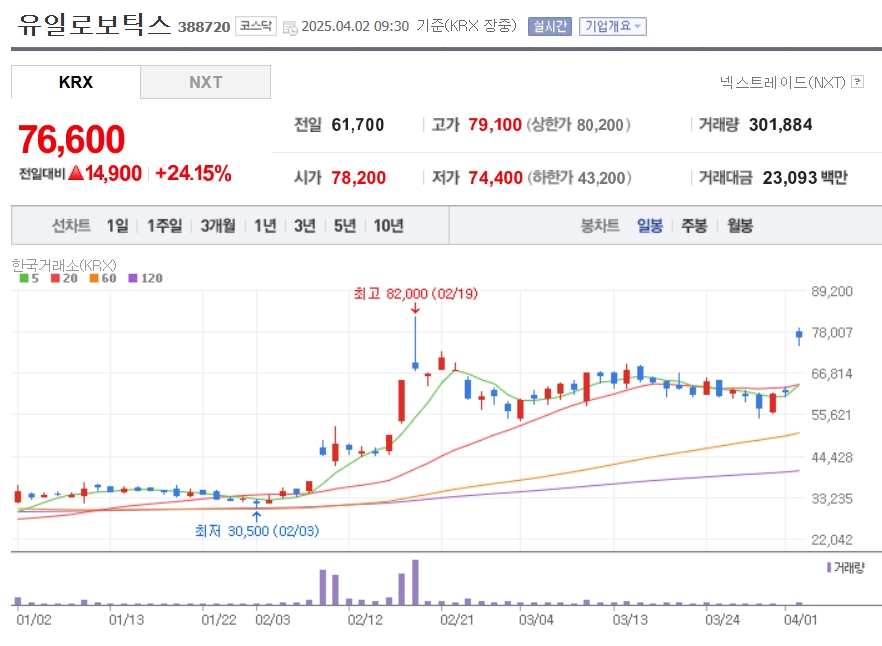Click the orange 60-day moving average legend
Image resolution: width=882 pixels, height=646 pixels.
(103, 278)
